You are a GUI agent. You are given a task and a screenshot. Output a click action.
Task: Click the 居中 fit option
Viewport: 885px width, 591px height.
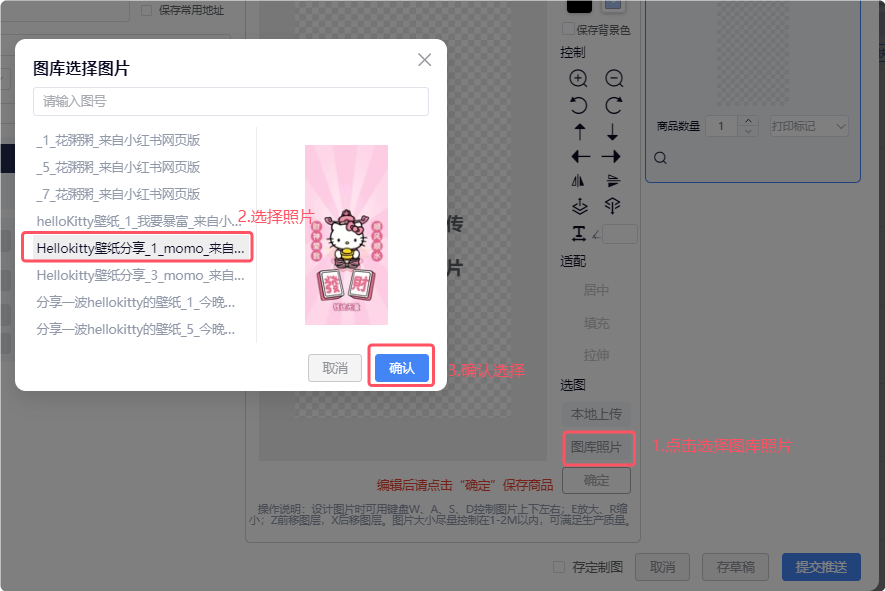click(x=596, y=290)
